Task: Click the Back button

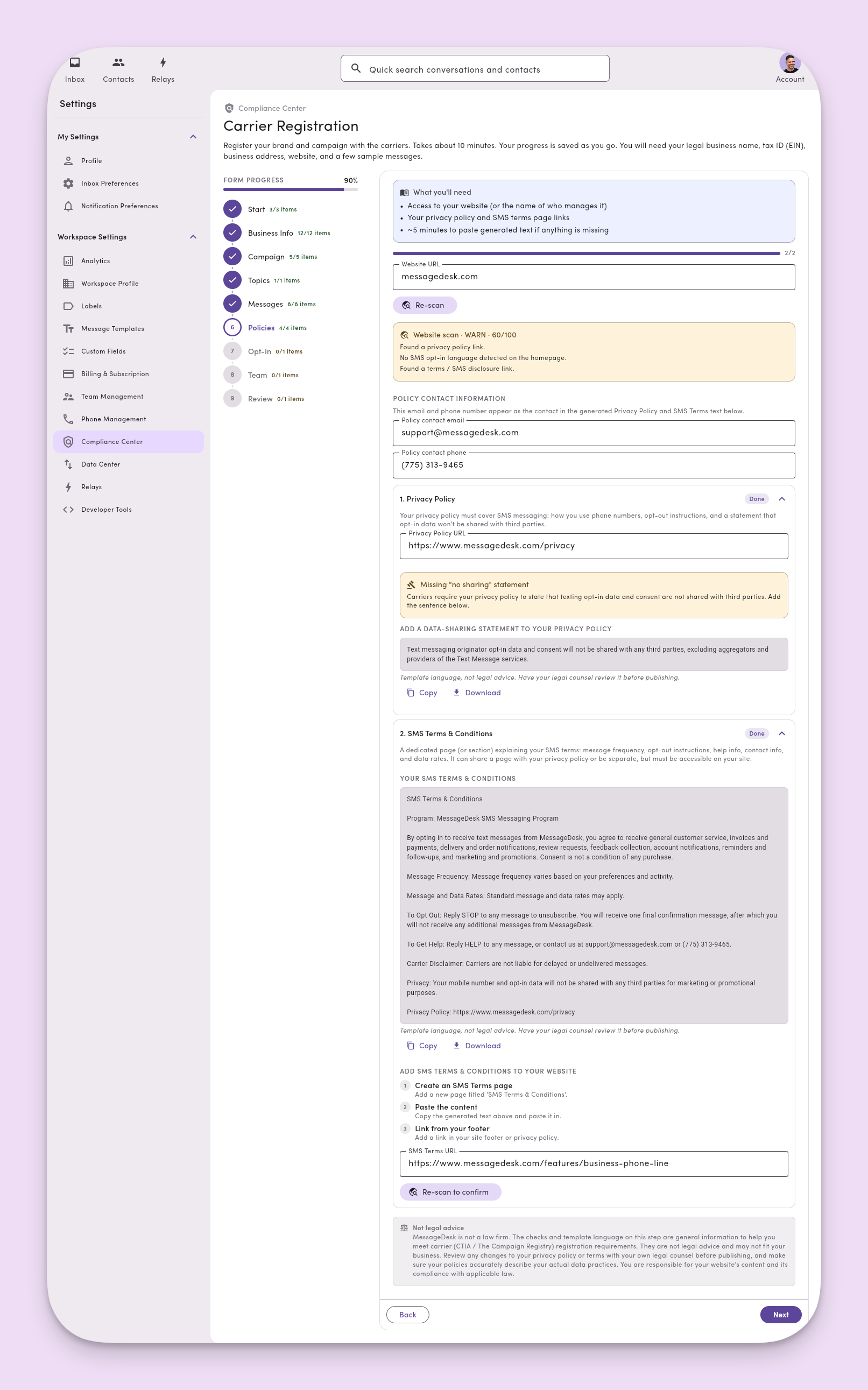Action: pos(407,1315)
